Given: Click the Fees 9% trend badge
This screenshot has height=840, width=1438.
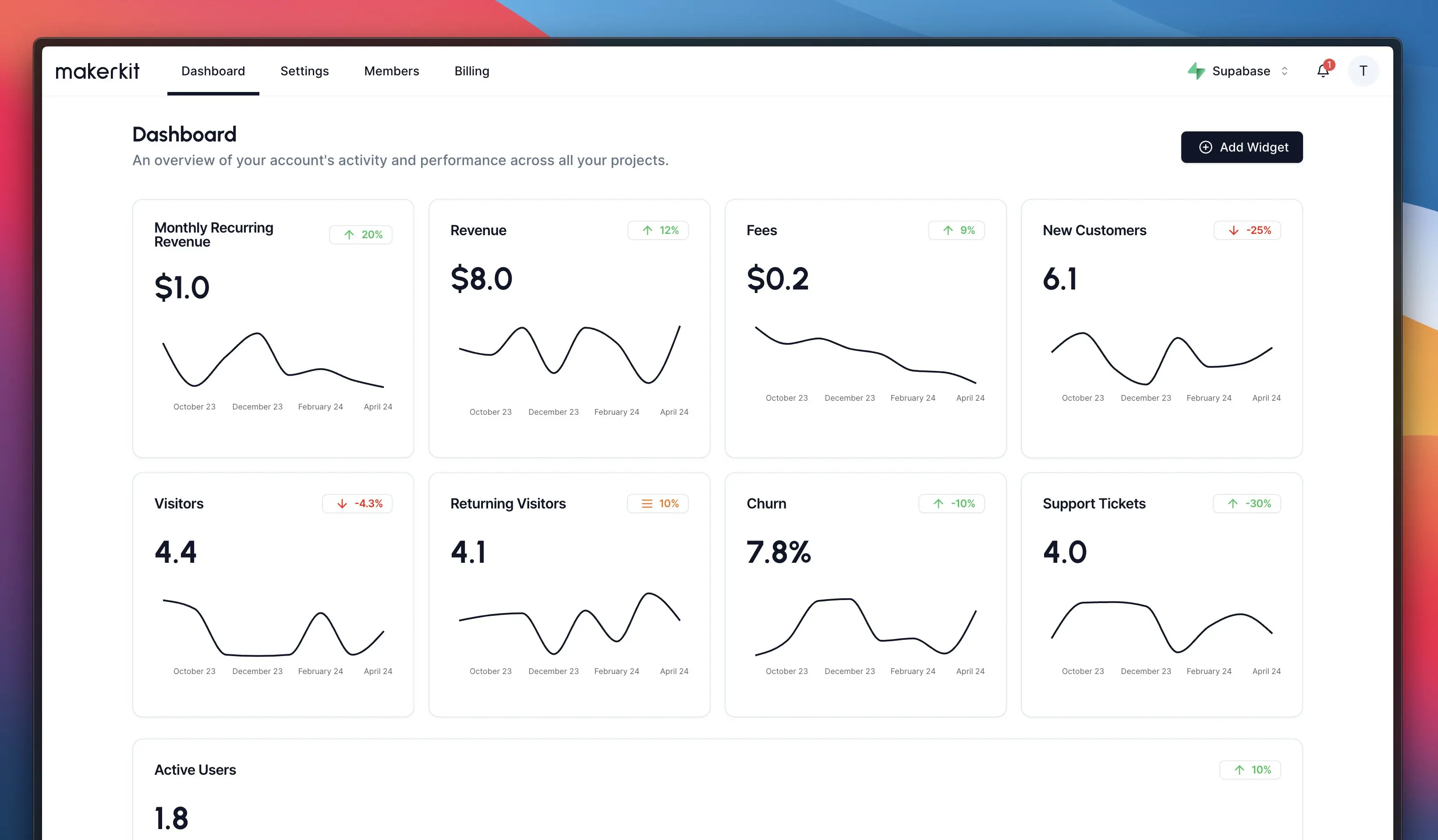Looking at the screenshot, I should (956, 230).
